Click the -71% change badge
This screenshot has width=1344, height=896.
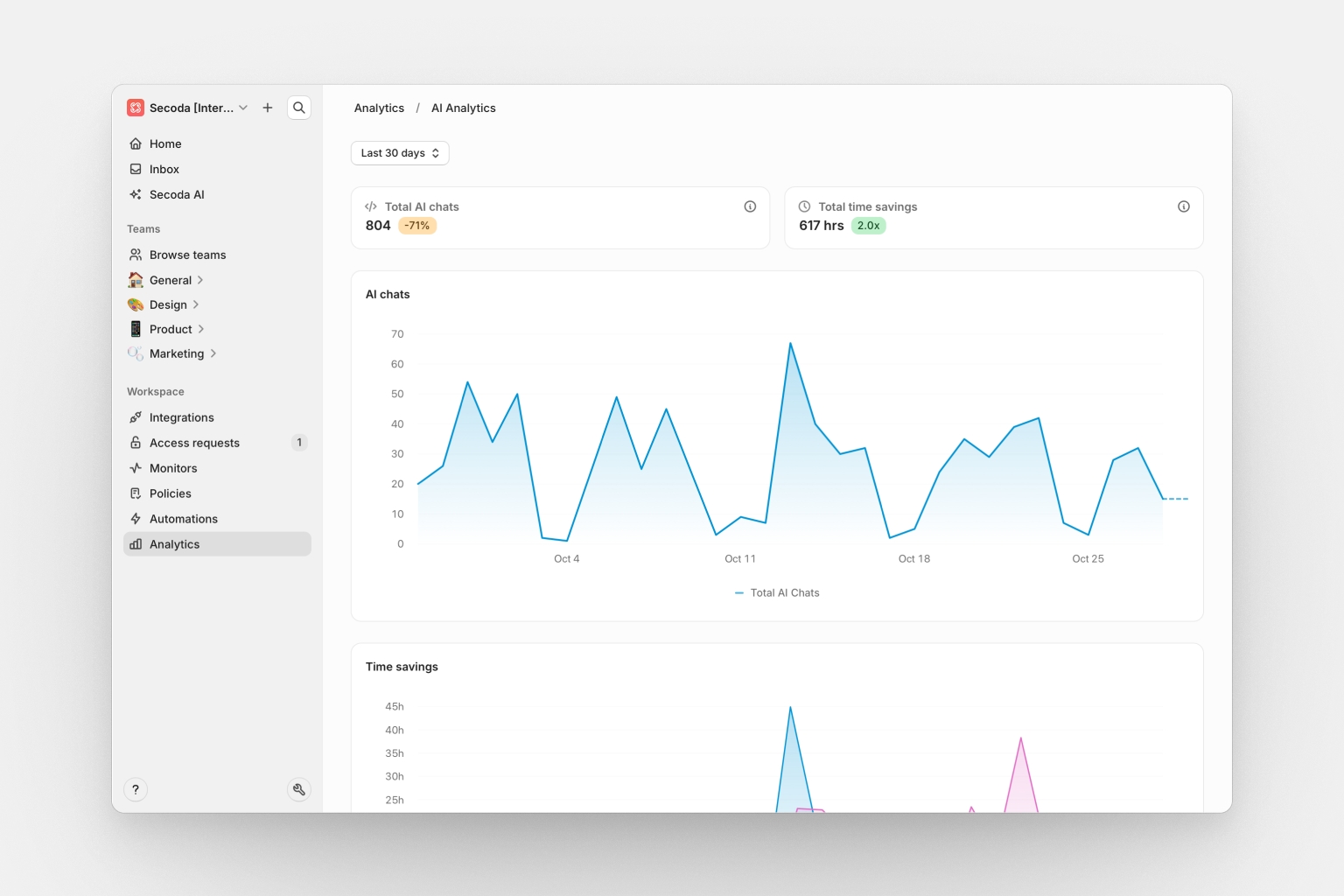point(417,226)
